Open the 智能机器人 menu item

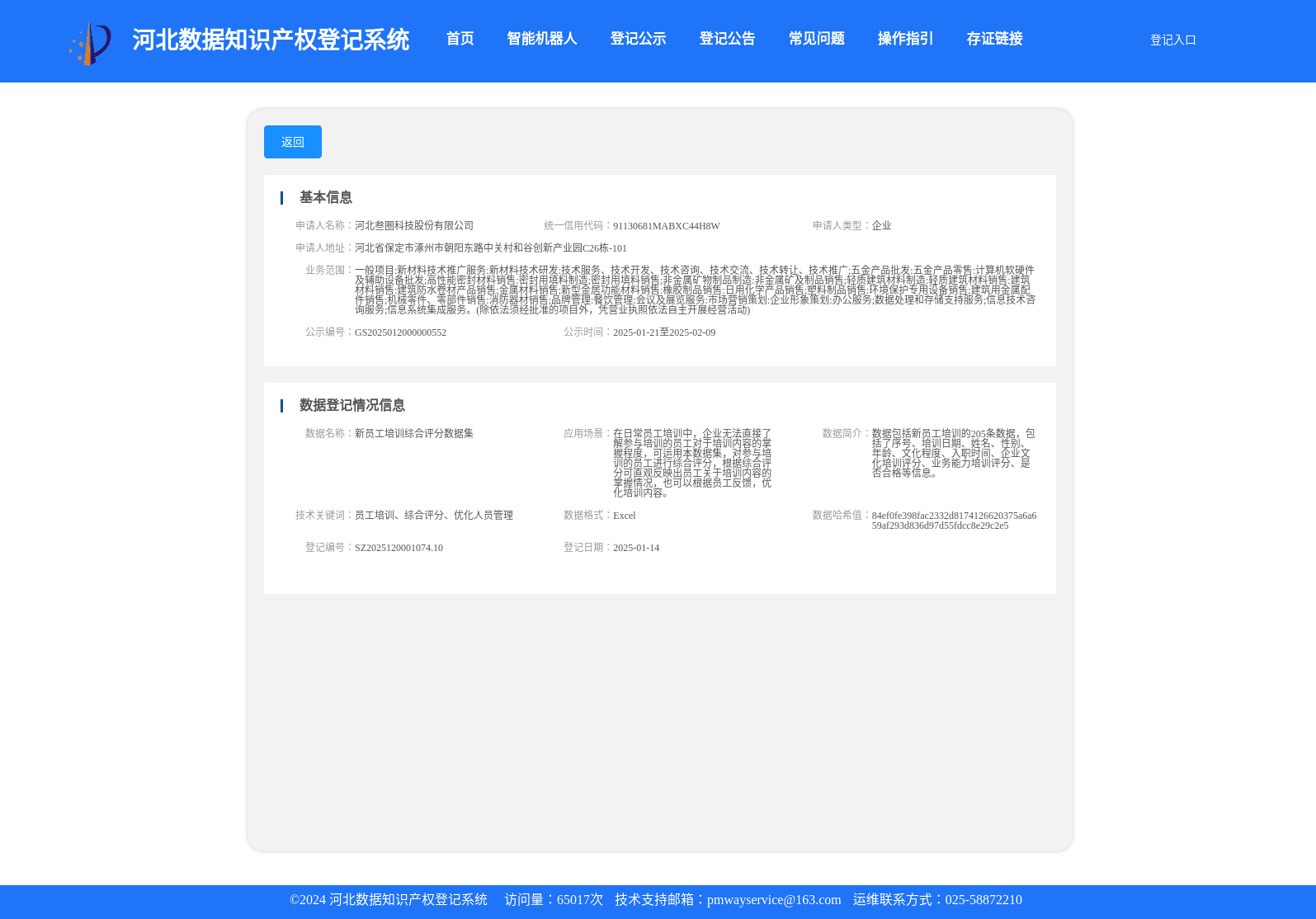point(542,39)
